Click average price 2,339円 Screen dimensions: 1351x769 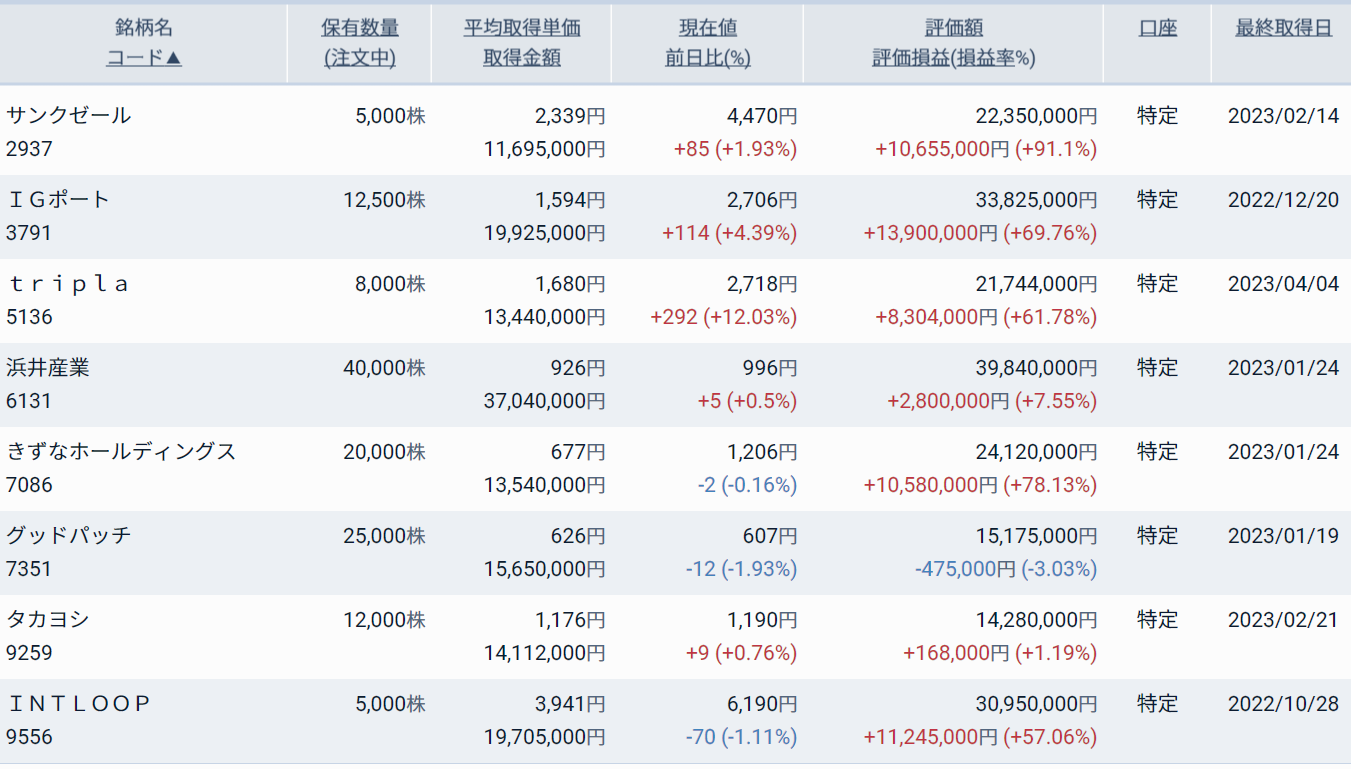(x=570, y=115)
